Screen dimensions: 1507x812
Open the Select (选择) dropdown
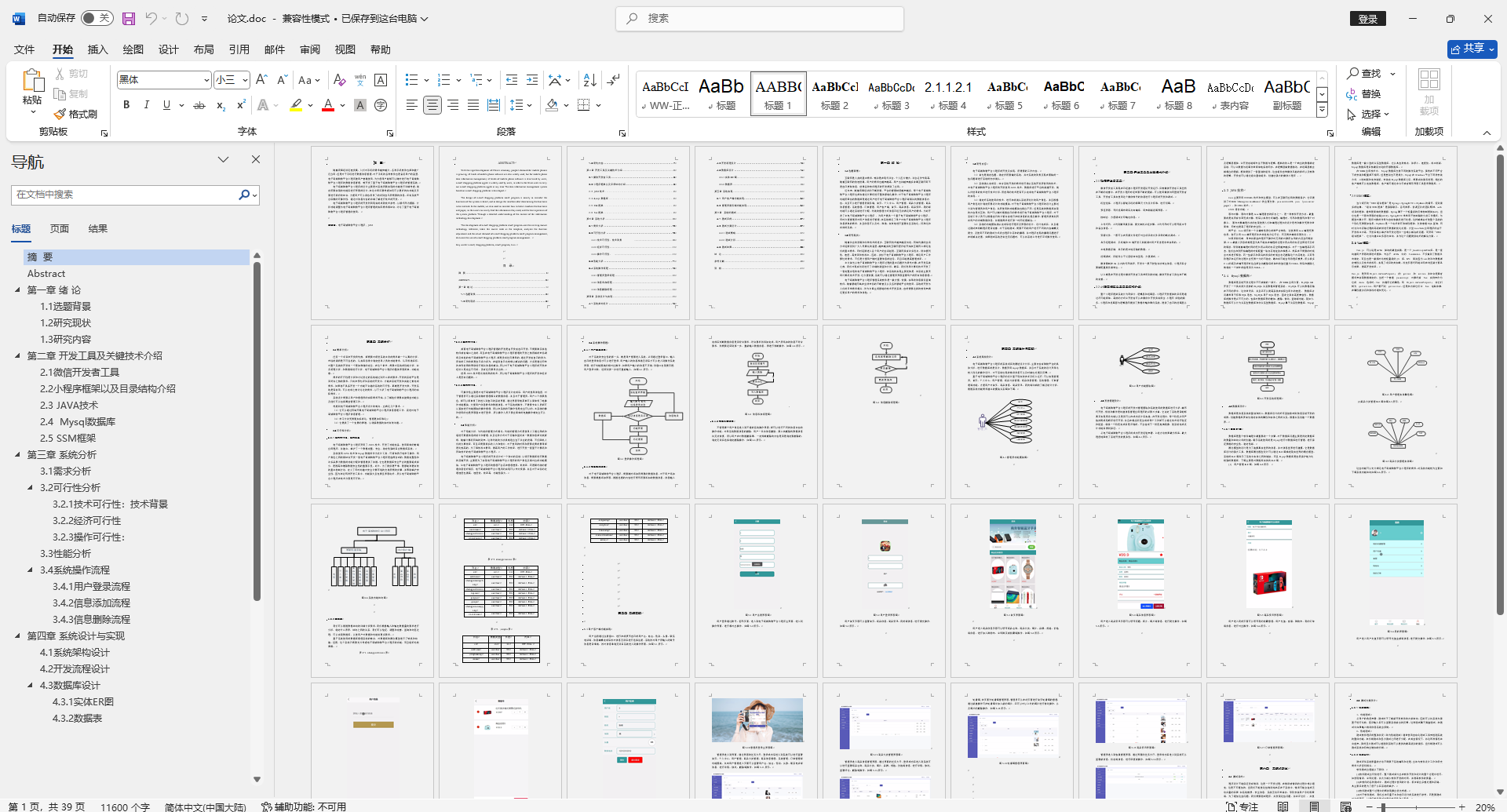[x=1368, y=114]
